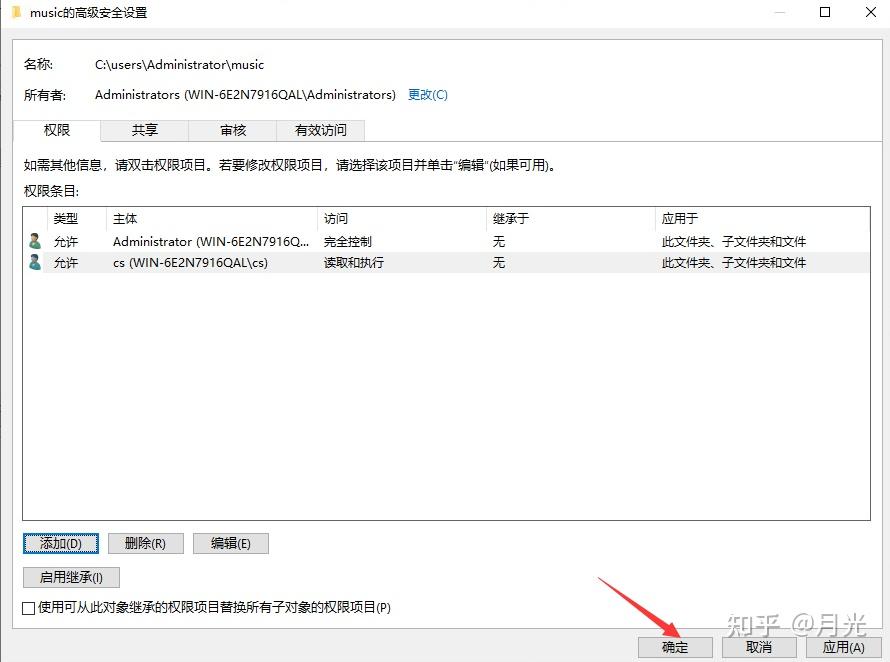Switch to the 审核 tab
The width and height of the screenshot is (890, 662).
(233, 130)
